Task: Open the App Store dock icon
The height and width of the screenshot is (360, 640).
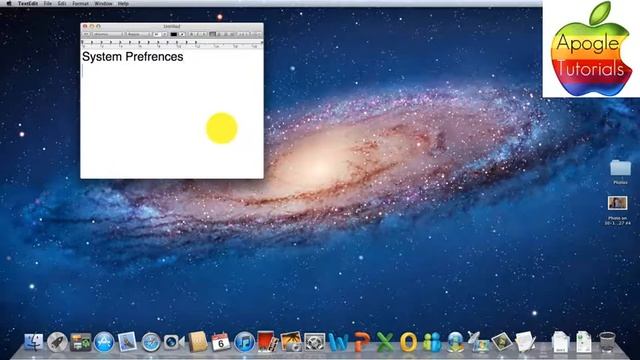Action: click(x=104, y=342)
